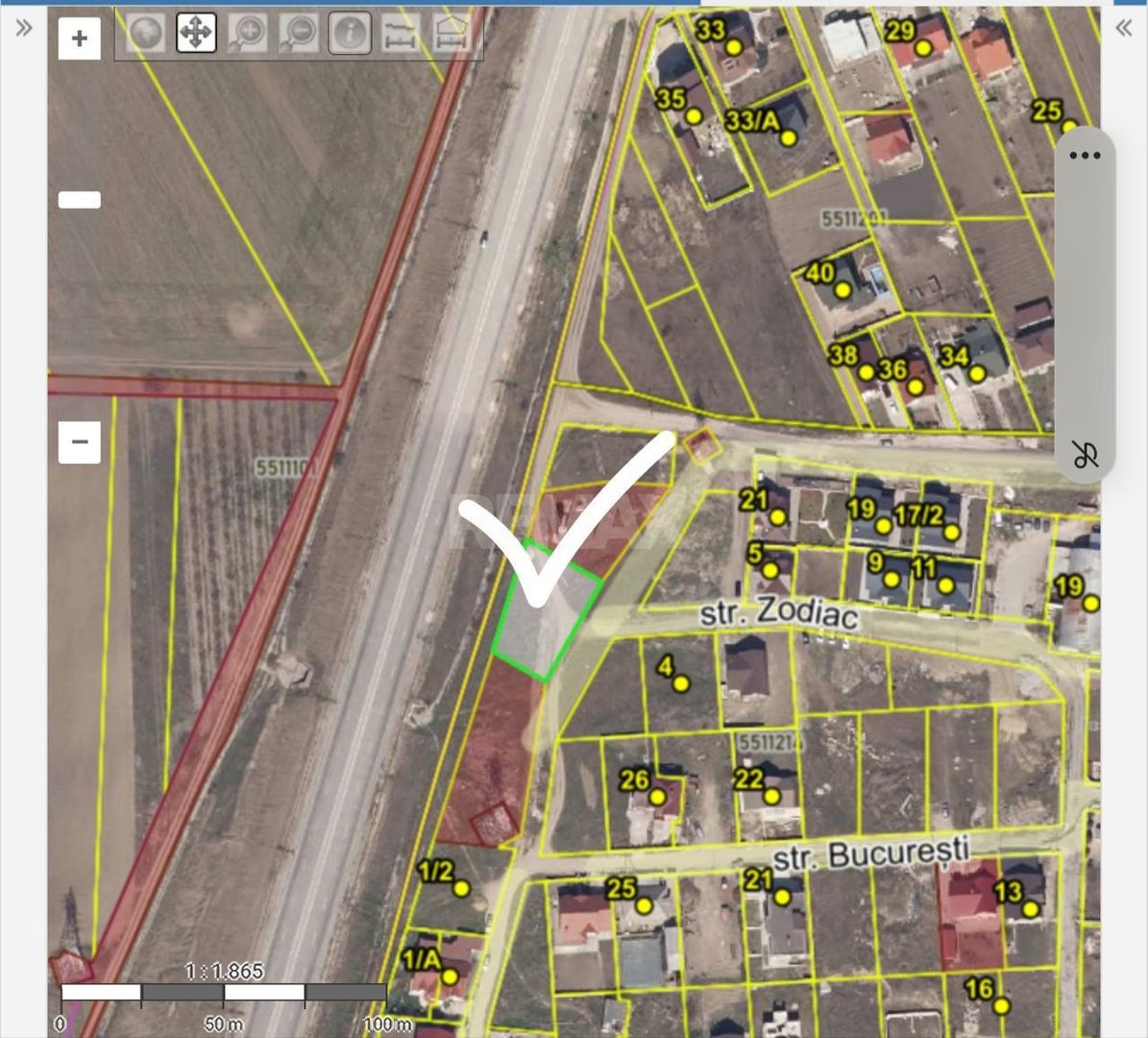Screen dimensions: 1148x1038
Task: Click the 1 : 1.865 scale text
Action: click(x=224, y=972)
